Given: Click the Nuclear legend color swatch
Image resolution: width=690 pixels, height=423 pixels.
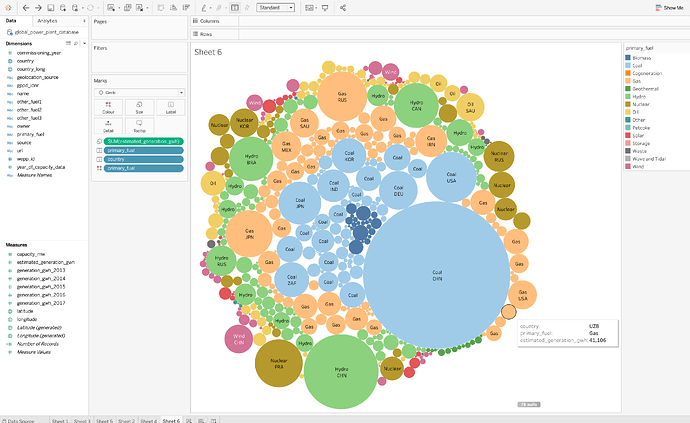Looking at the screenshot, I should [x=628, y=104].
